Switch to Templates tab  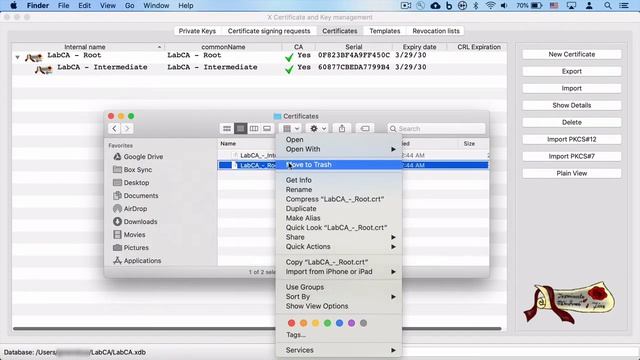(384, 31)
